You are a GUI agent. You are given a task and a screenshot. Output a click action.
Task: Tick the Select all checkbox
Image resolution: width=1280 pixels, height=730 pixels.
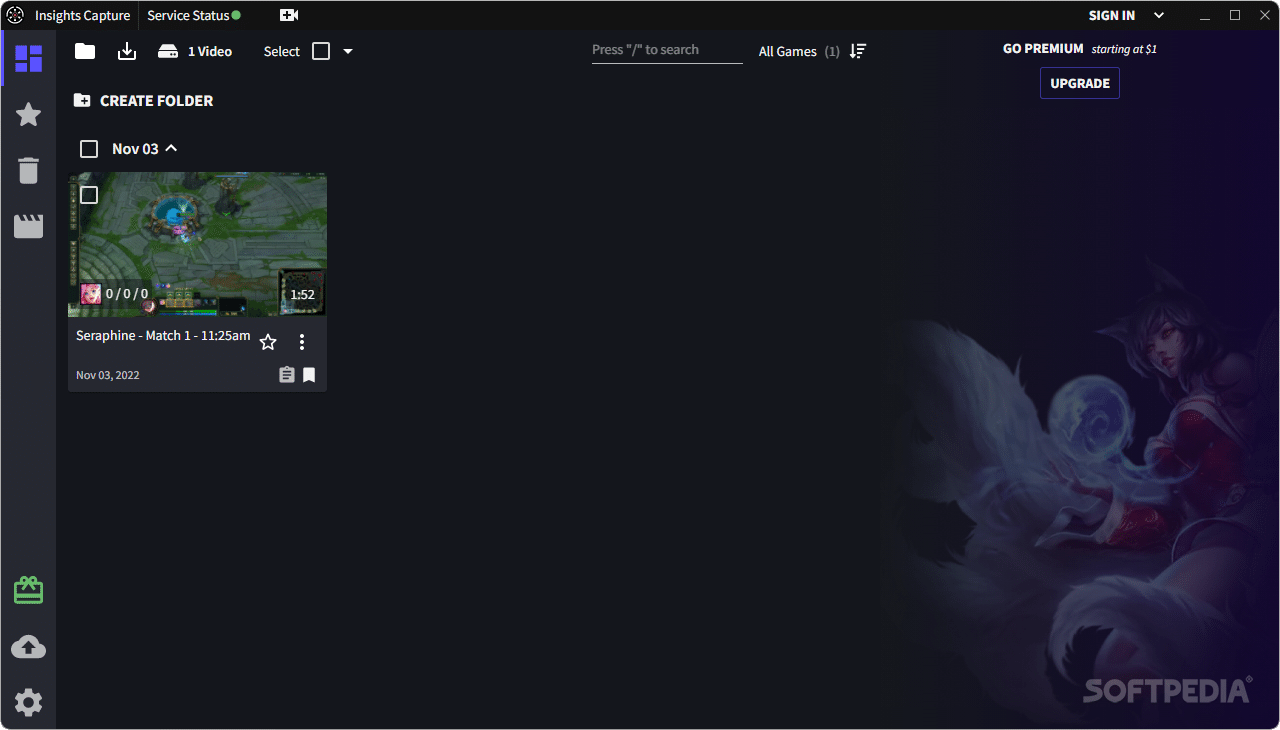pos(321,51)
